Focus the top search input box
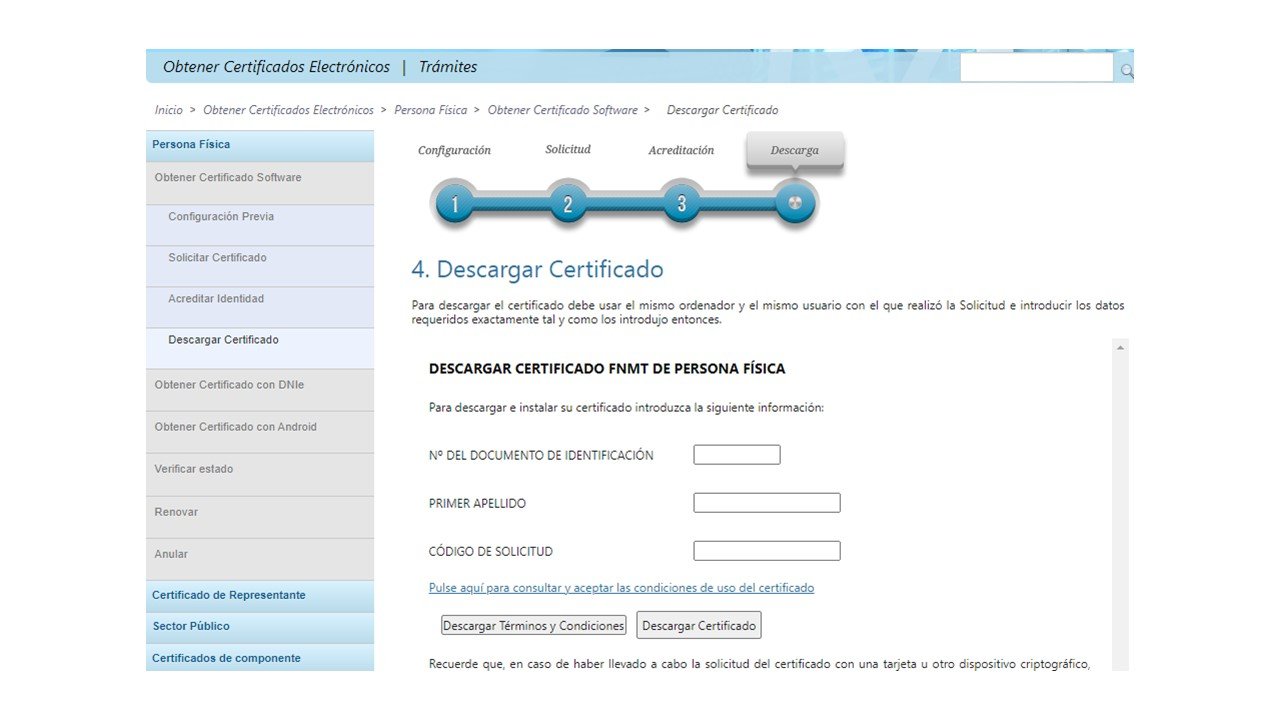This screenshot has height=720, width=1280. point(1036,68)
